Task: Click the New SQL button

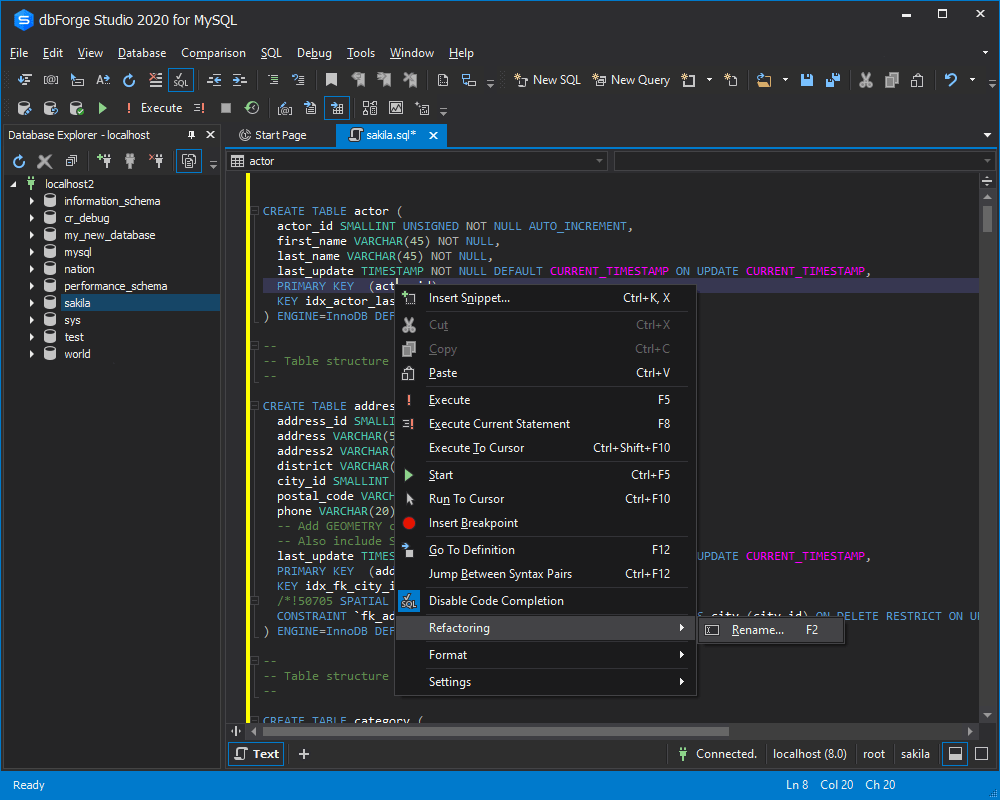Action: click(x=546, y=80)
